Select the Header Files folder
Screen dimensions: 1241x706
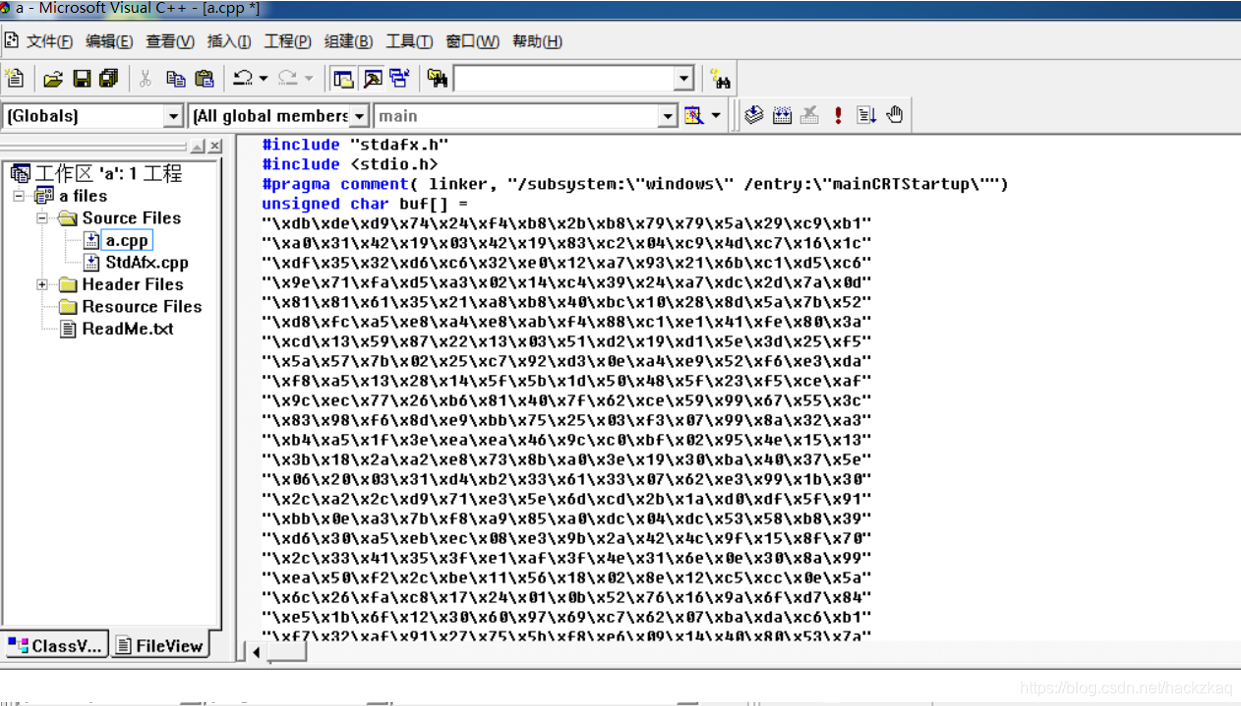[x=132, y=284]
